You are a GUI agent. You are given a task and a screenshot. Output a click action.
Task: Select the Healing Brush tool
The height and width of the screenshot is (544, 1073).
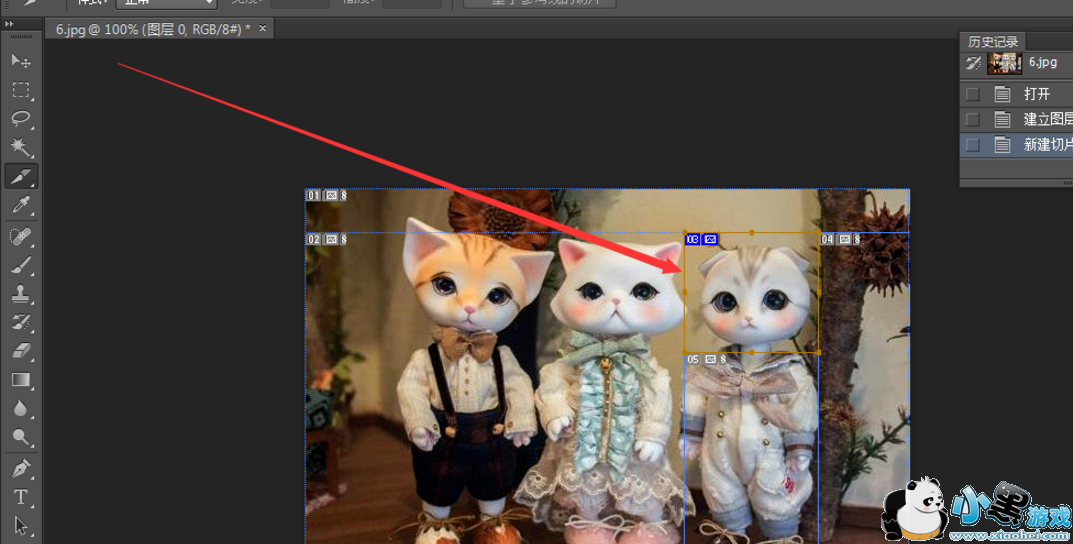click(21, 237)
